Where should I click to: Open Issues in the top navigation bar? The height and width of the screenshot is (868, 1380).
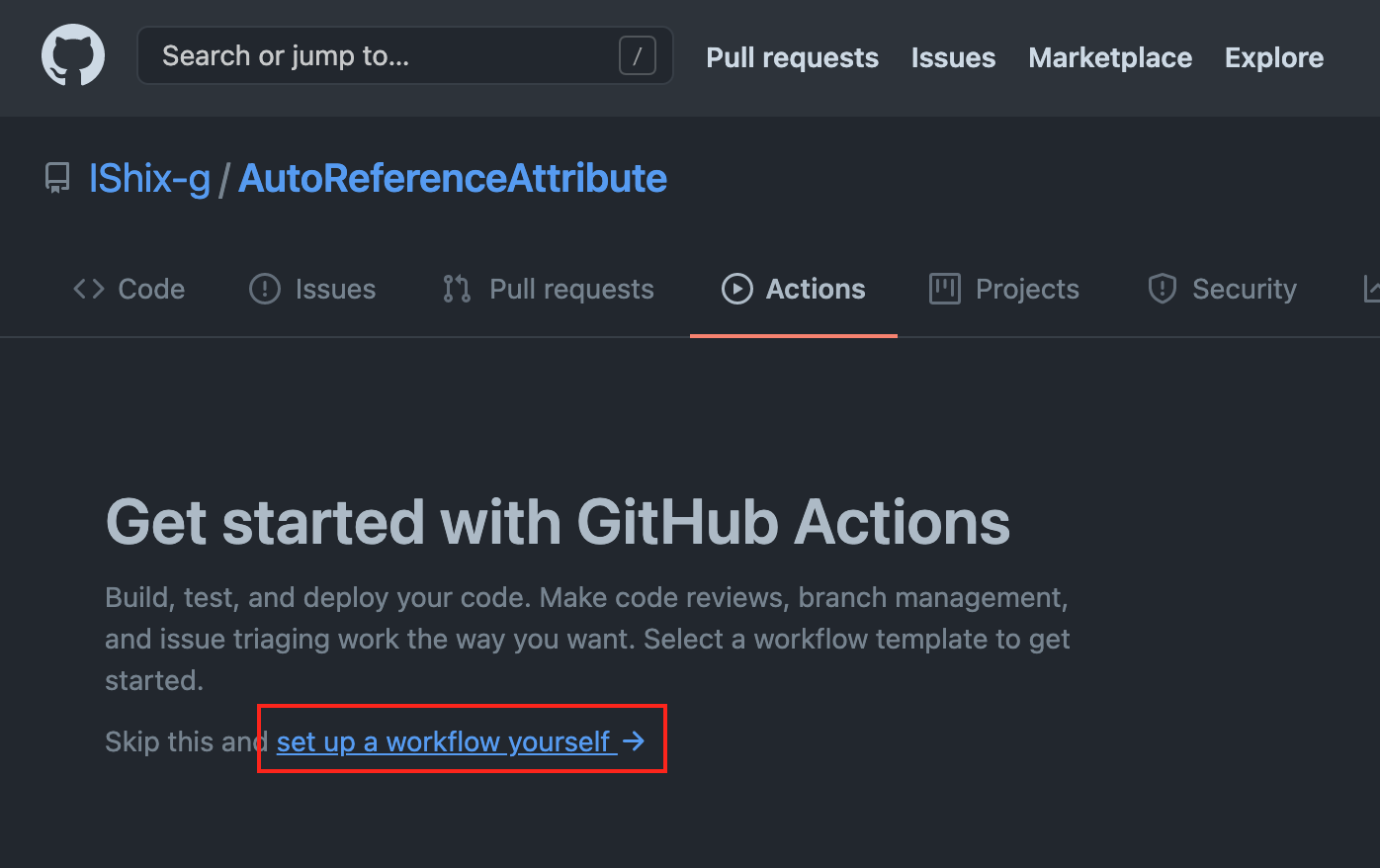(953, 58)
